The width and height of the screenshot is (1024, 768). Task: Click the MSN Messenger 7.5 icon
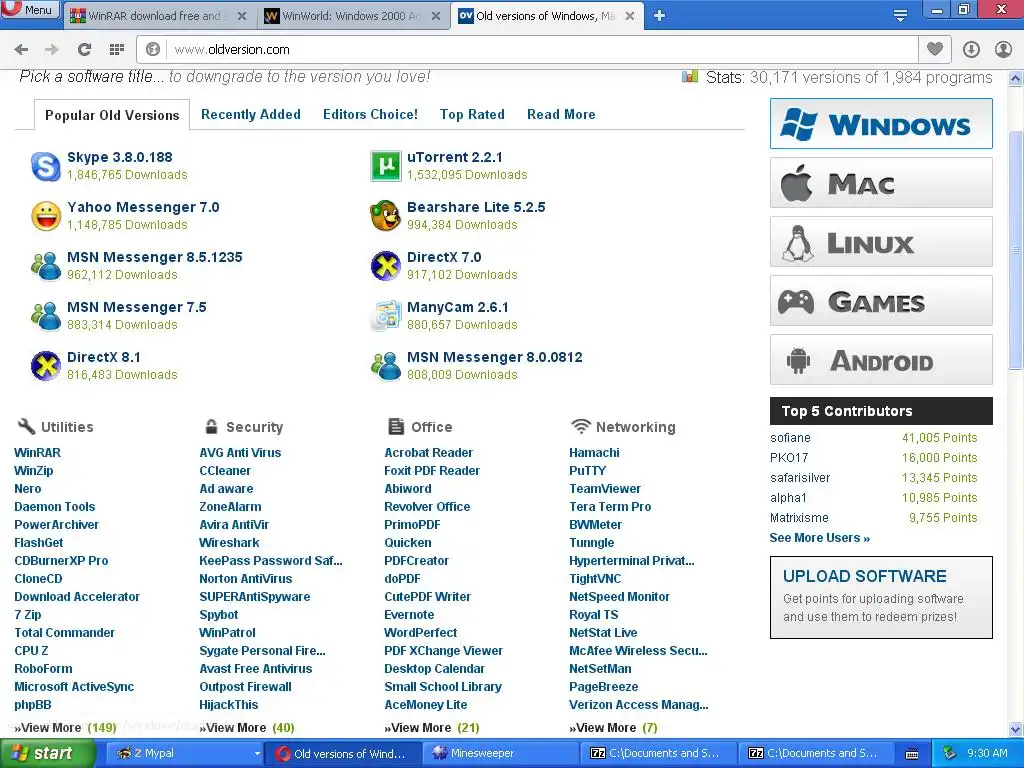tap(46, 316)
